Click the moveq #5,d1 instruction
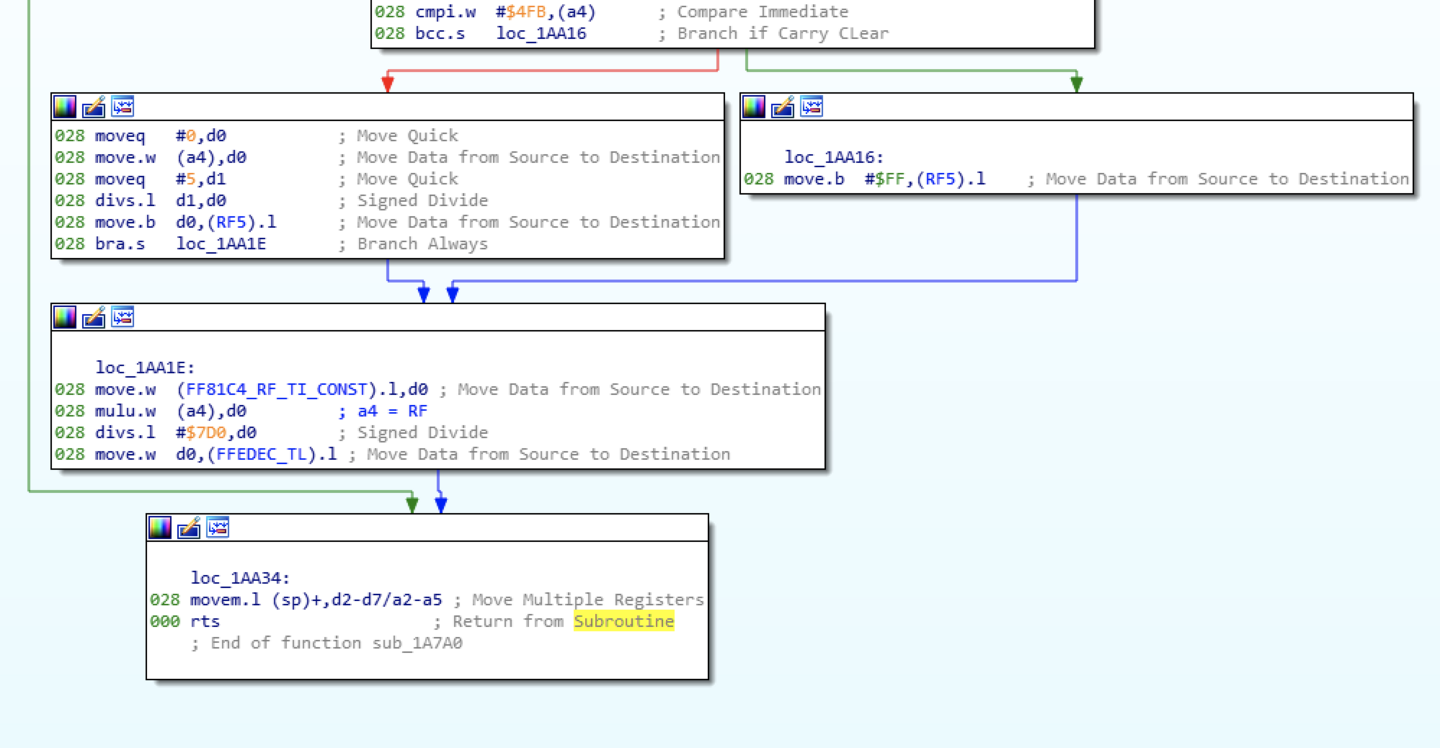The width and height of the screenshot is (1440, 748). 160,179
